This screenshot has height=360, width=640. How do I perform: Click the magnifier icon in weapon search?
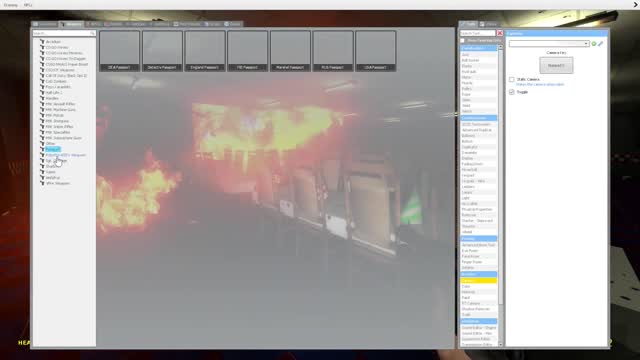(x=93, y=33)
